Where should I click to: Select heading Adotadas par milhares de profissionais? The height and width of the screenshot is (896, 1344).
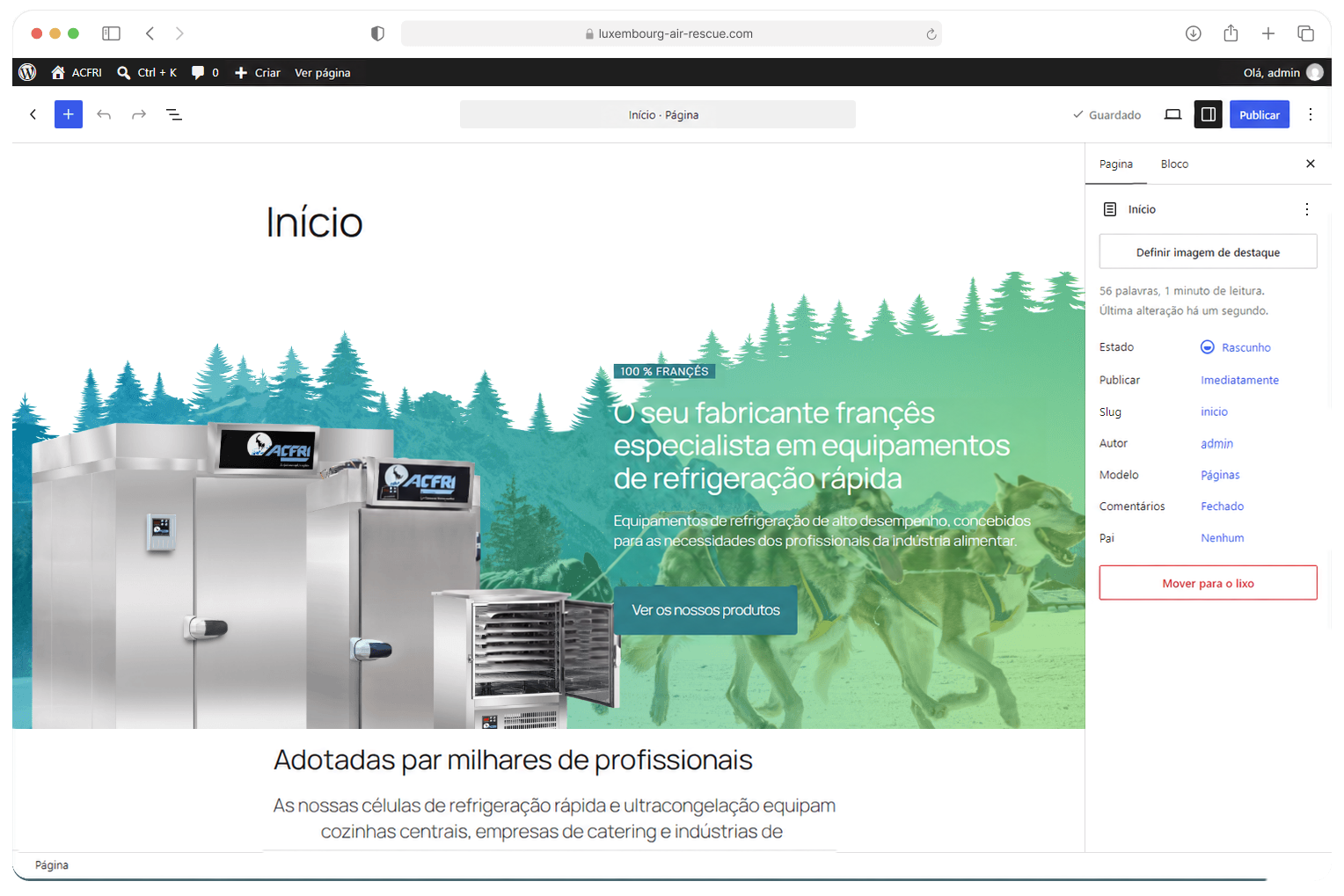(x=513, y=760)
